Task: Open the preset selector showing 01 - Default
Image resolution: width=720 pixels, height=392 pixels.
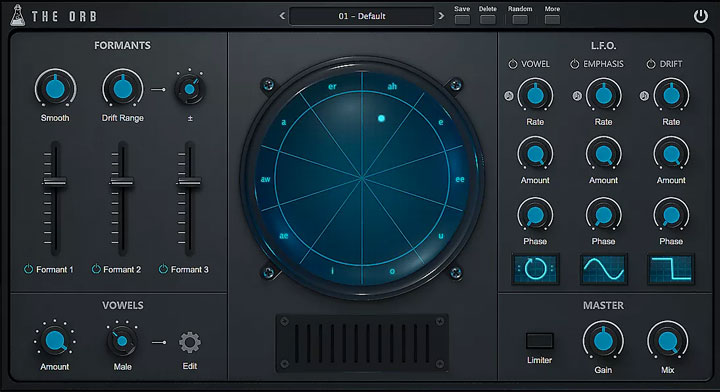Action: pos(362,16)
